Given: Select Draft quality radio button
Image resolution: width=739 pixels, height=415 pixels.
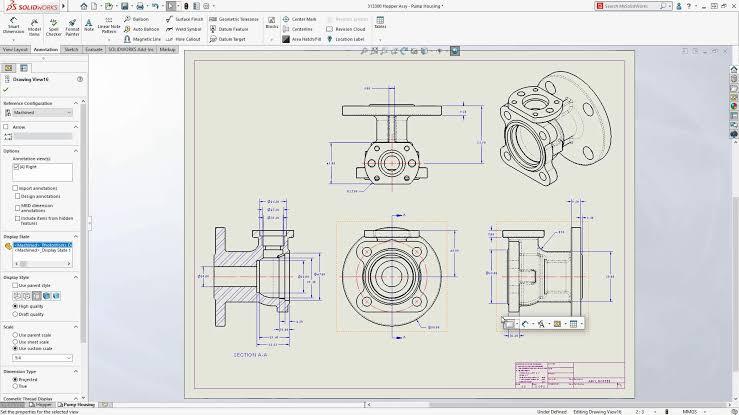Looking at the screenshot, I should [x=15, y=314].
